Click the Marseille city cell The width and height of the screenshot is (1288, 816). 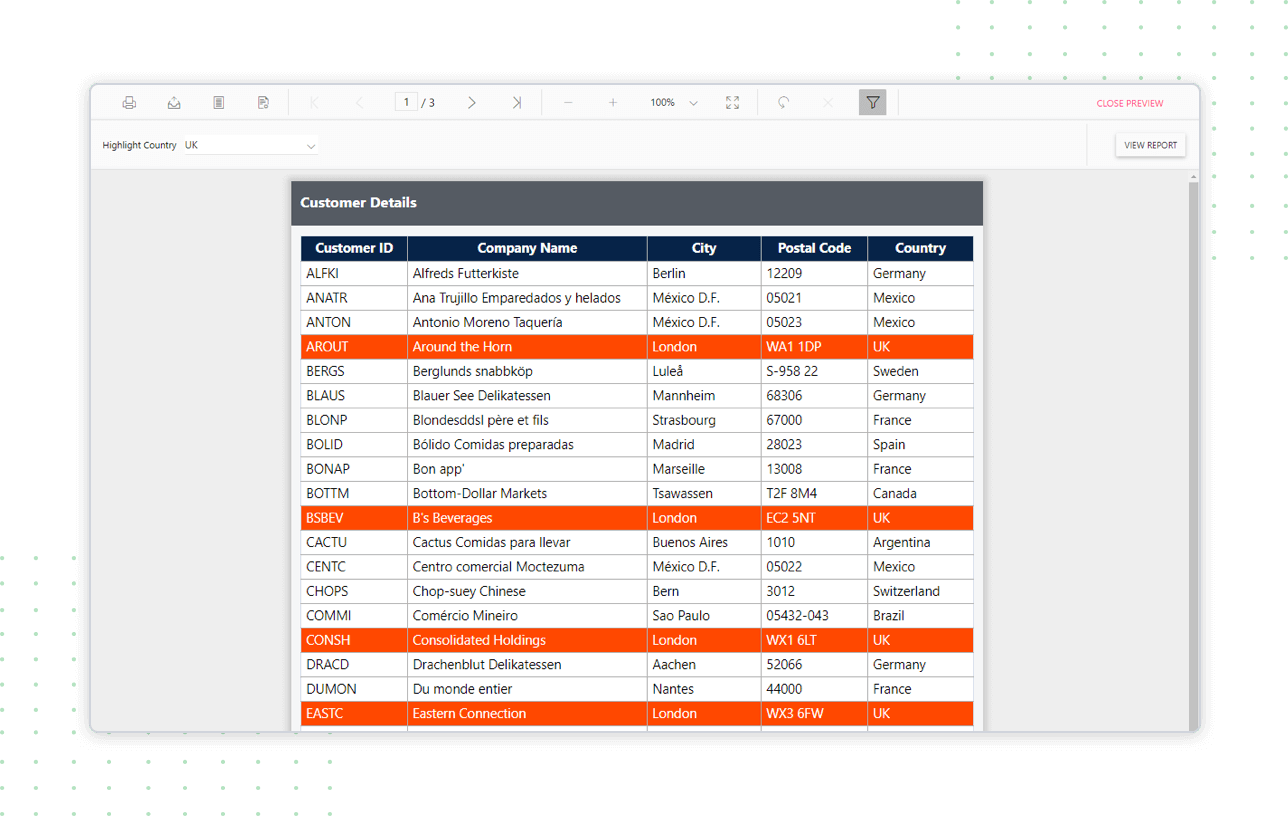[704, 469]
